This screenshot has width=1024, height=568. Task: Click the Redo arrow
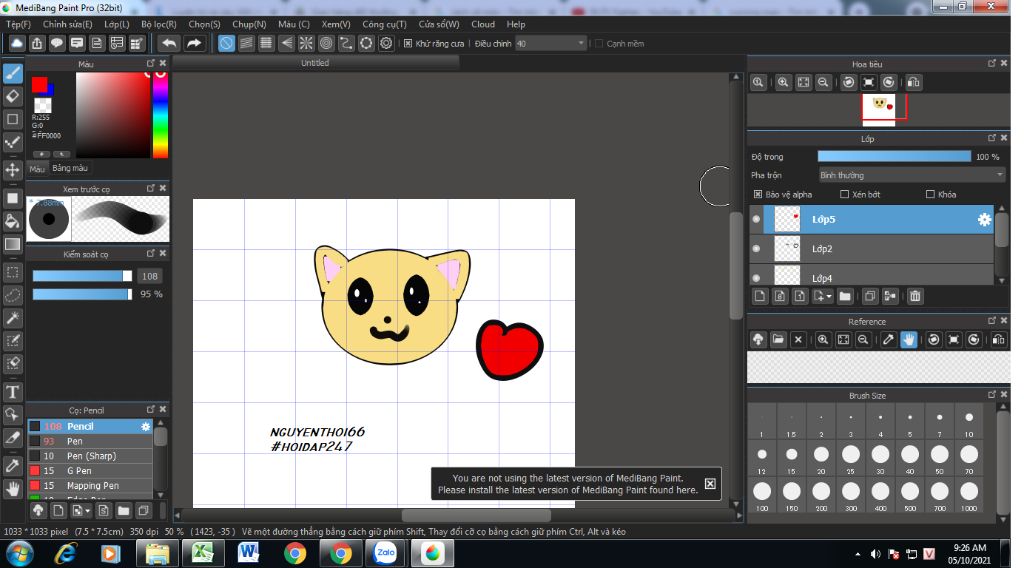[194, 44]
